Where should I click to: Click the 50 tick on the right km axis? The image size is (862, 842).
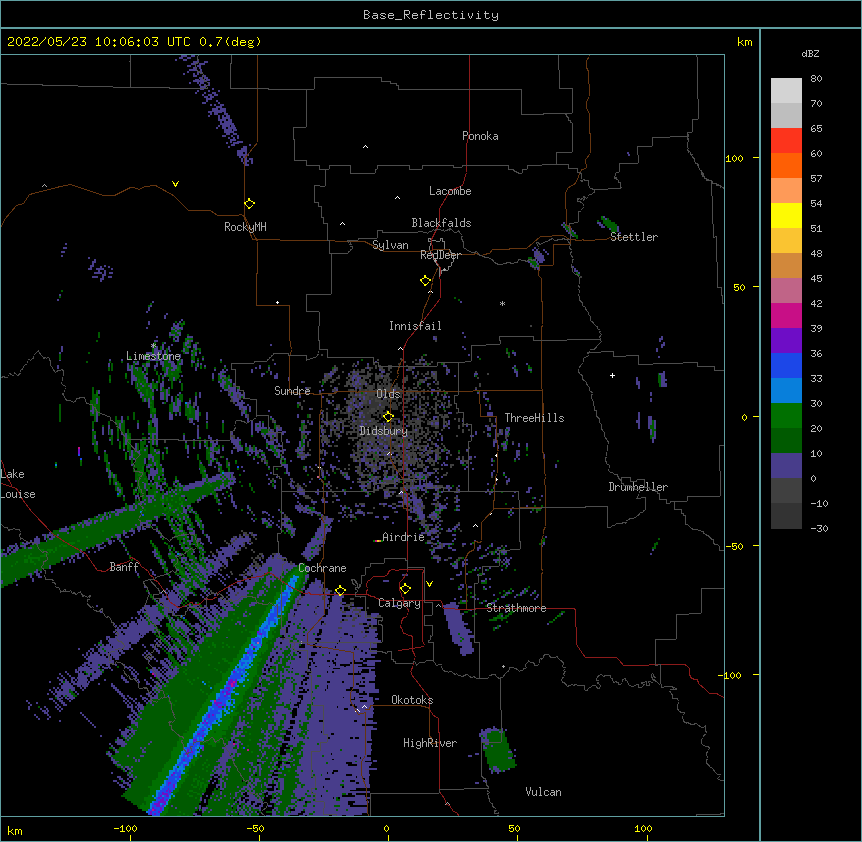pos(739,287)
